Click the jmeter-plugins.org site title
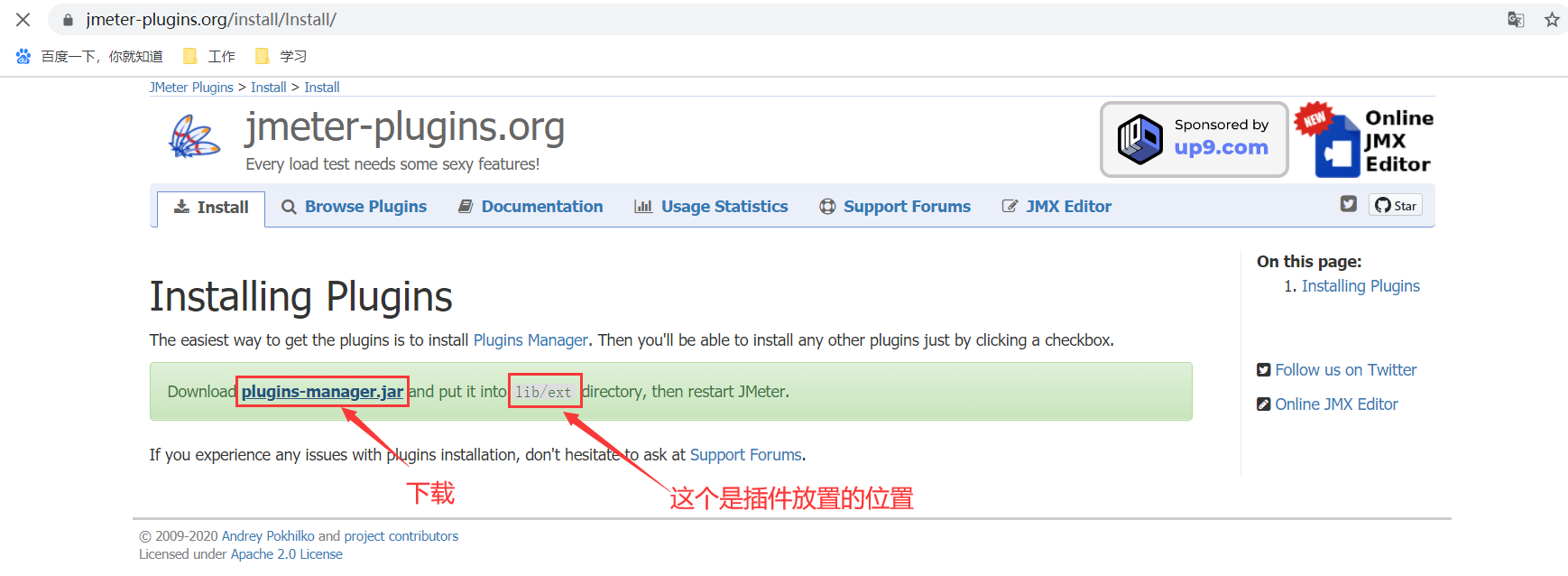The image size is (1568, 576). (405, 127)
